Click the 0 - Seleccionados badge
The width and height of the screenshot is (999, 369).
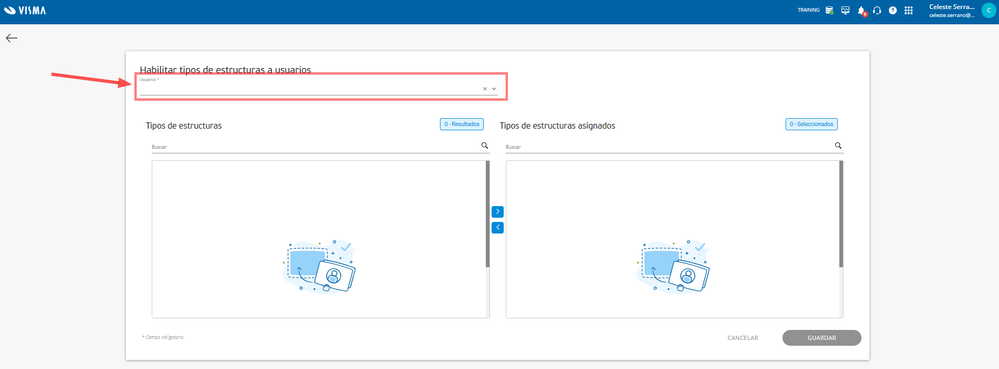pyautogui.click(x=811, y=124)
